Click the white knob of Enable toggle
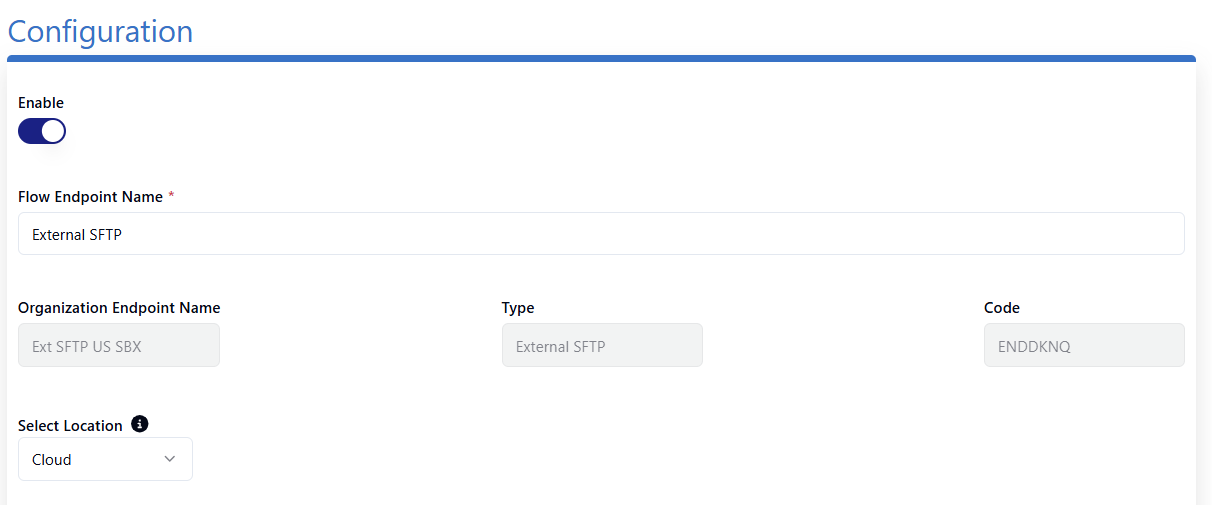 [x=53, y=131]
